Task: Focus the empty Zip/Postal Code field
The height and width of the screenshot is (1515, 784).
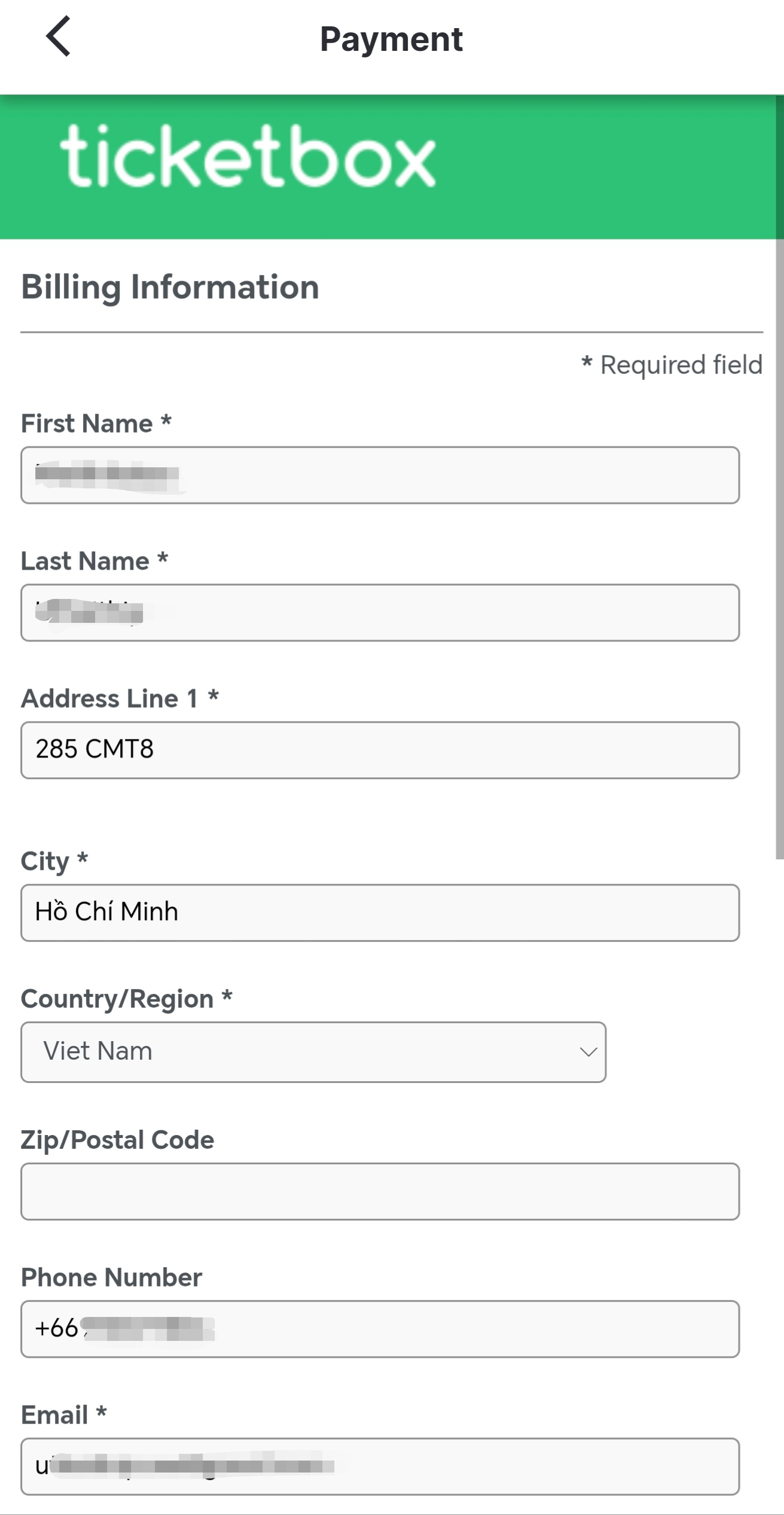Action: click(380, 1191)
